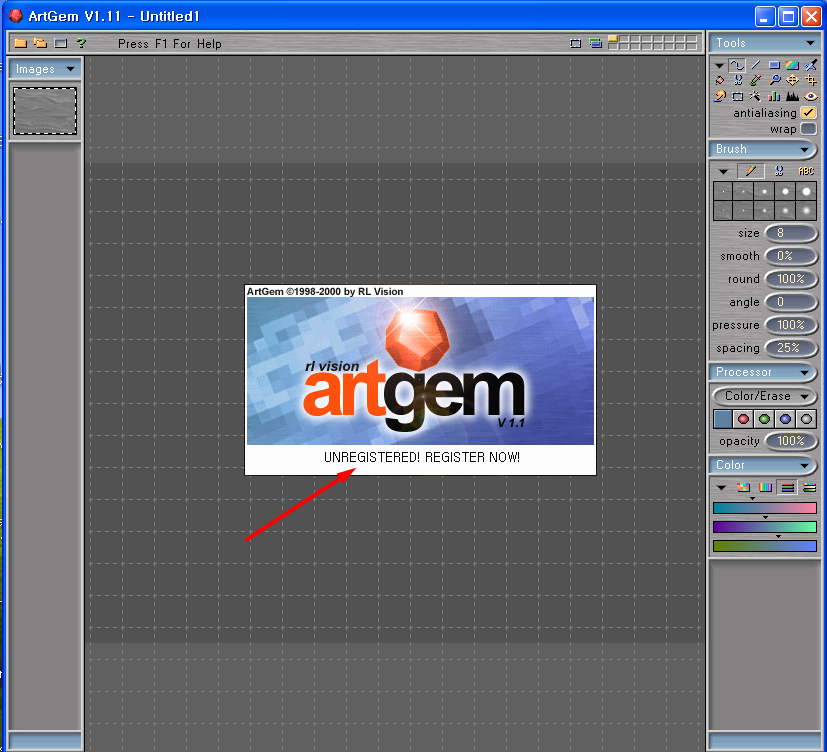Select the striped HSV slider mode
This screenshot has height=752, width=827.
click(x=810, y=487)
